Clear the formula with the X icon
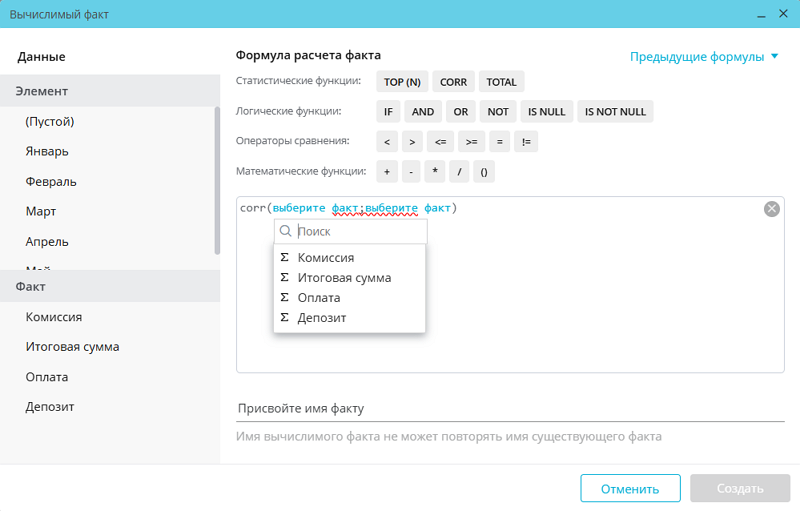Viewport: 800px width, 511px height. (x=771, y=209)
